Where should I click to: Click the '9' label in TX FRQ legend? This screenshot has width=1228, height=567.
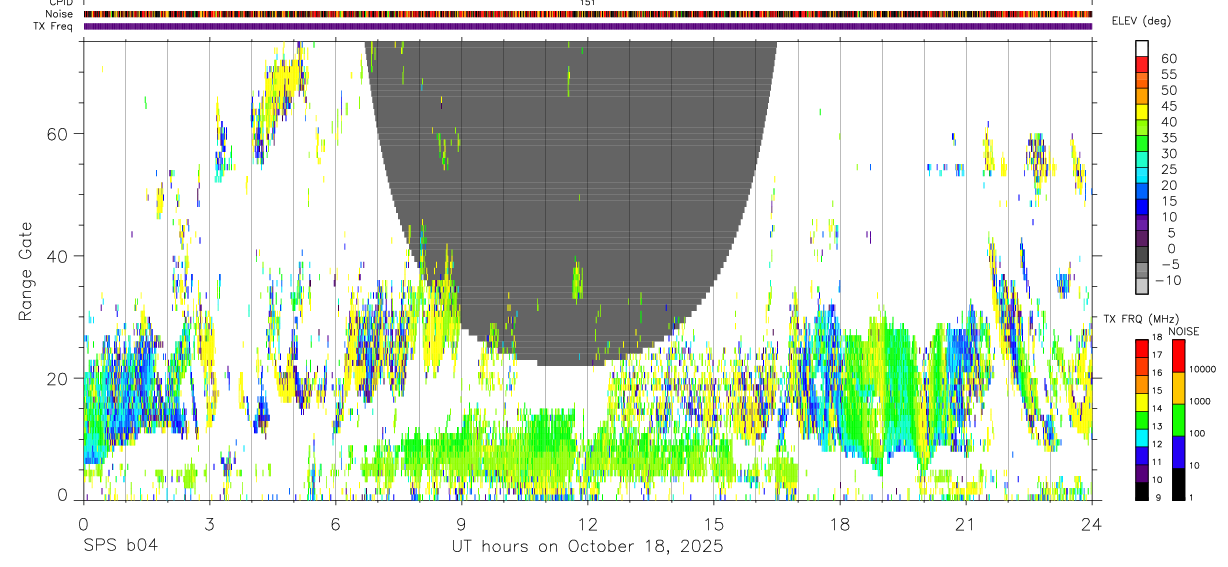tap(1158, 498)
